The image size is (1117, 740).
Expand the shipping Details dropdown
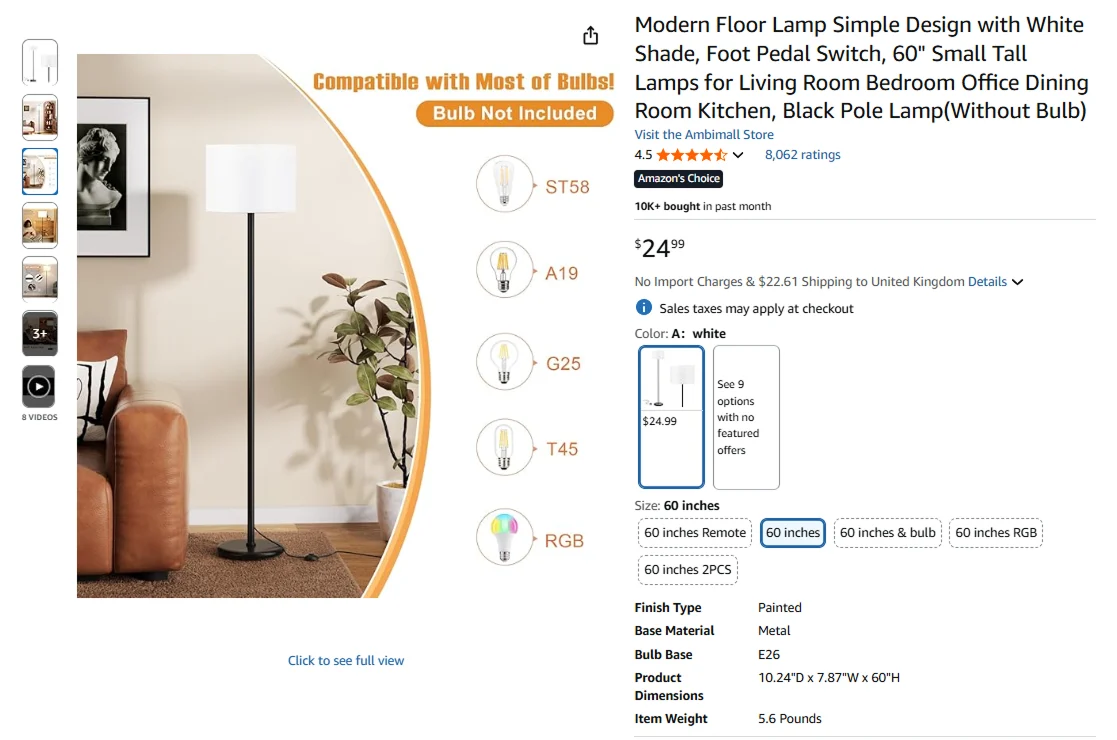coord(993,281)
